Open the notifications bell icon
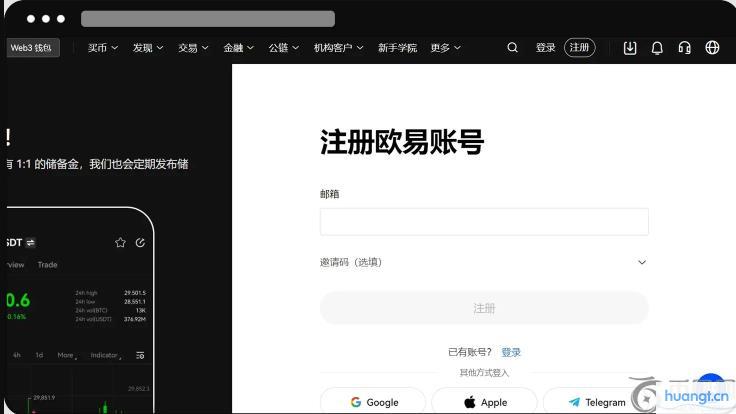The image size is (736, 414). coord(657,48)
